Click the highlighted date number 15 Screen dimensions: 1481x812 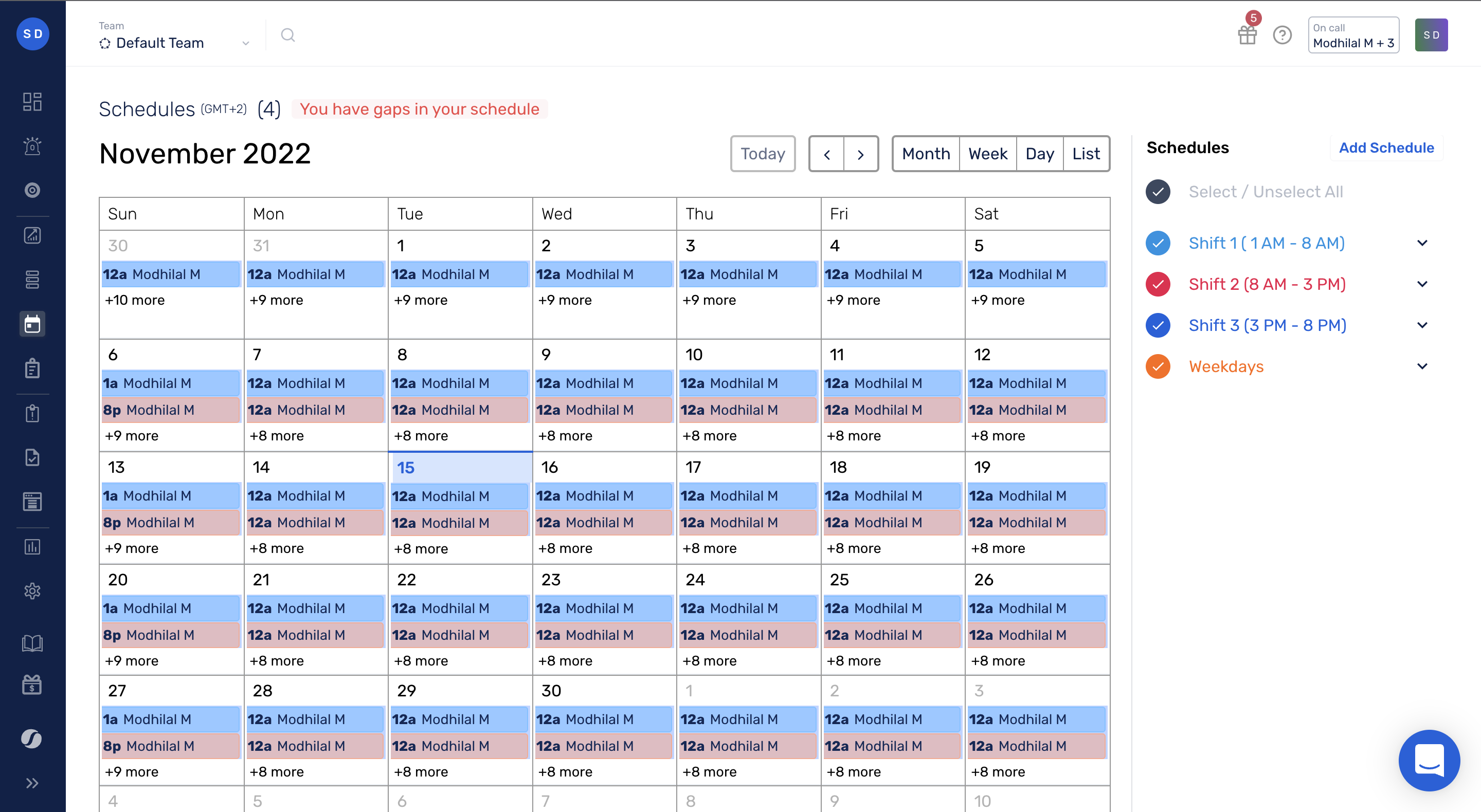pyautogui.click(x=405, y=468)
